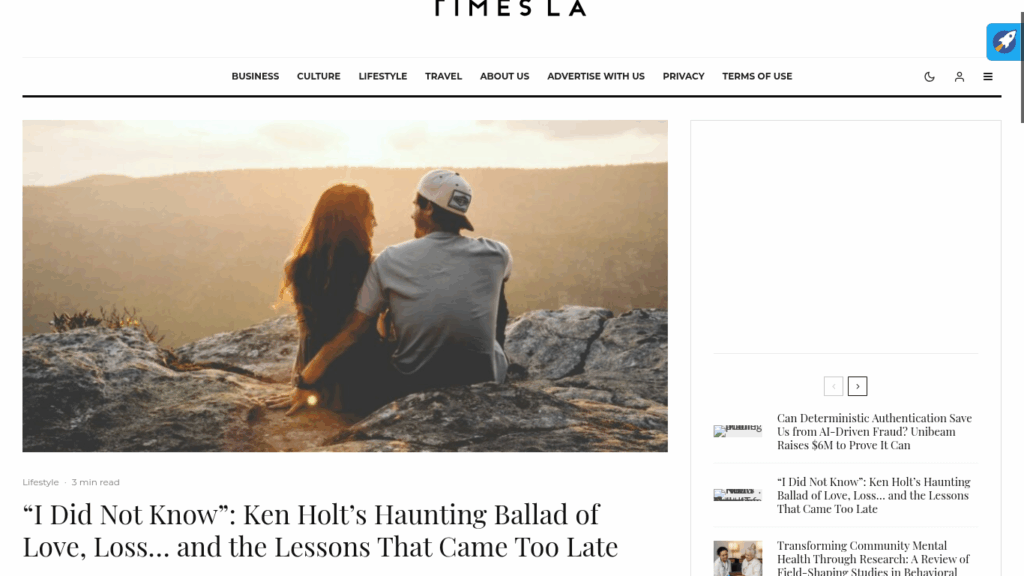1024x576 pixels.
Task: Go to next sidebar articles arrow
Action: click(857, 386)
